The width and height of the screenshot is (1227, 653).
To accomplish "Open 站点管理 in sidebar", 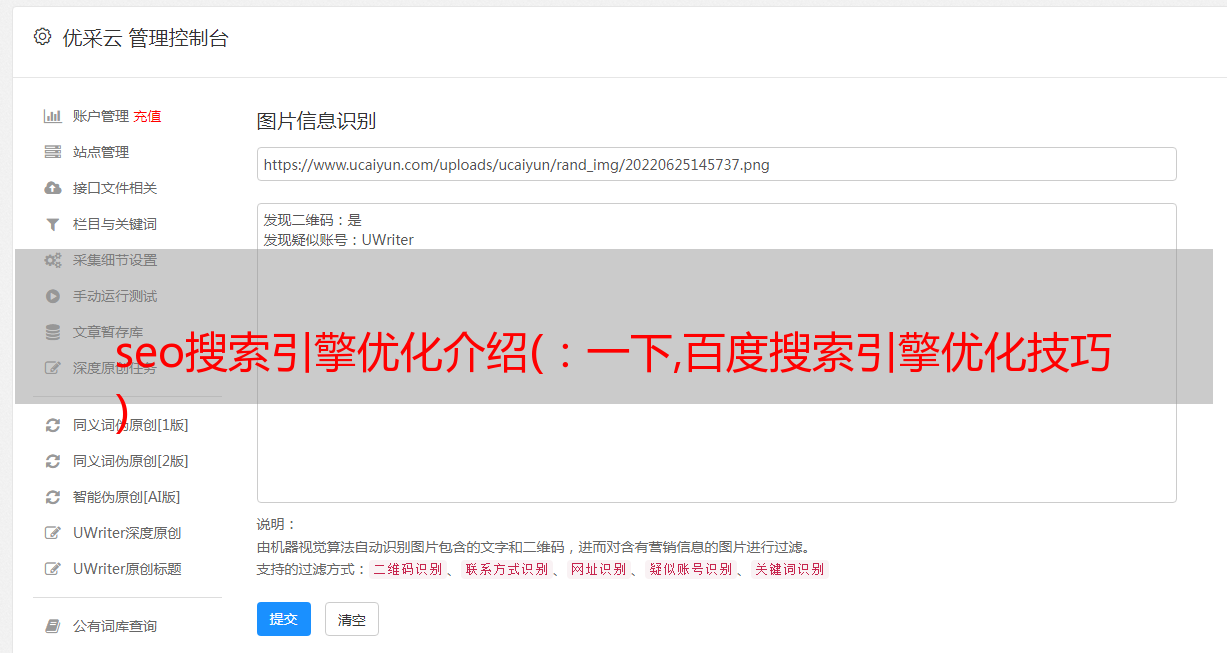I will (101, 152).
